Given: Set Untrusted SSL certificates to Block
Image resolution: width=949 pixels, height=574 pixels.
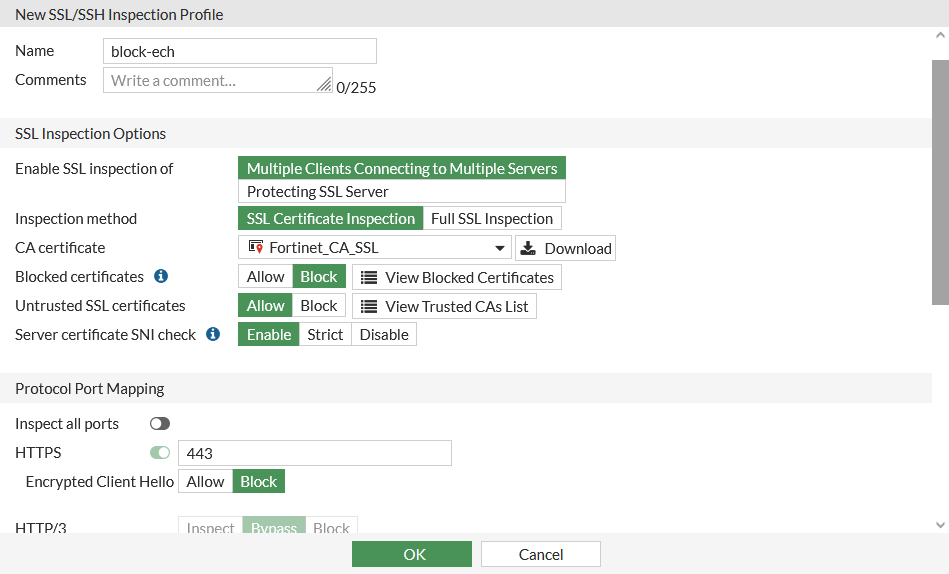Looking at the screenshot, I should coord(319,306).
